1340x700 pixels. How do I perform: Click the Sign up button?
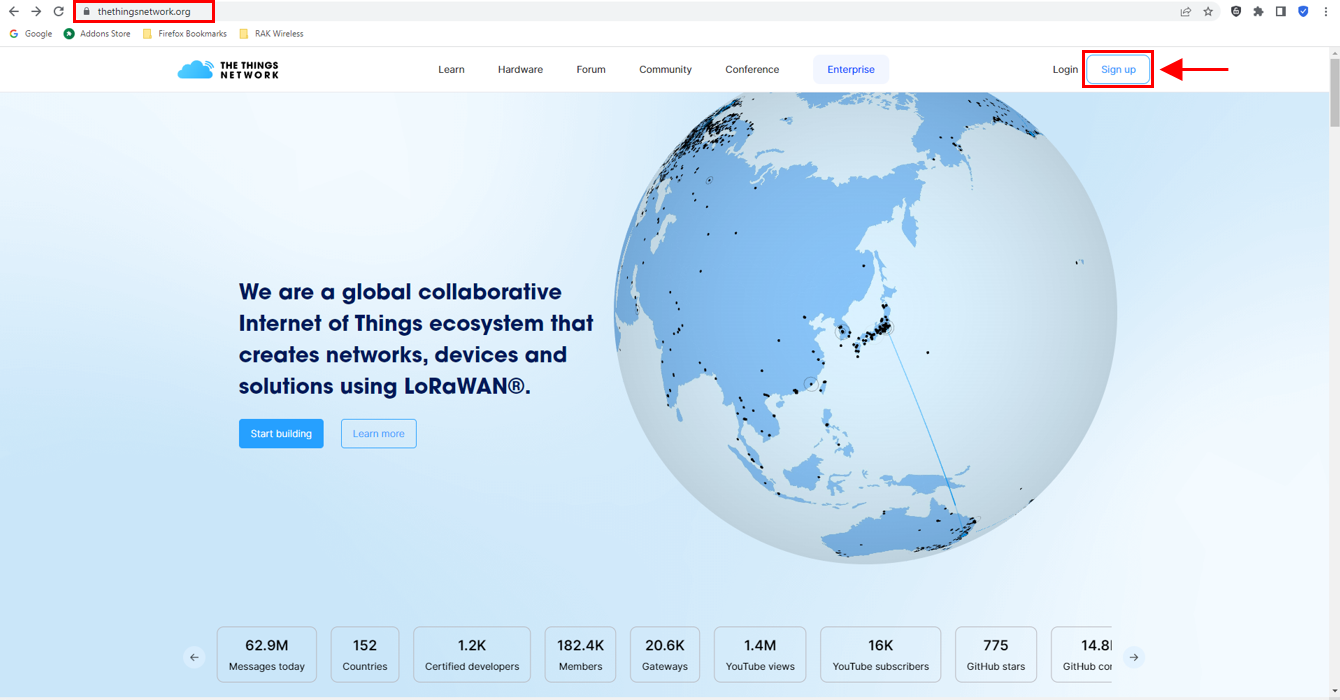click(x=1118, y=70)
